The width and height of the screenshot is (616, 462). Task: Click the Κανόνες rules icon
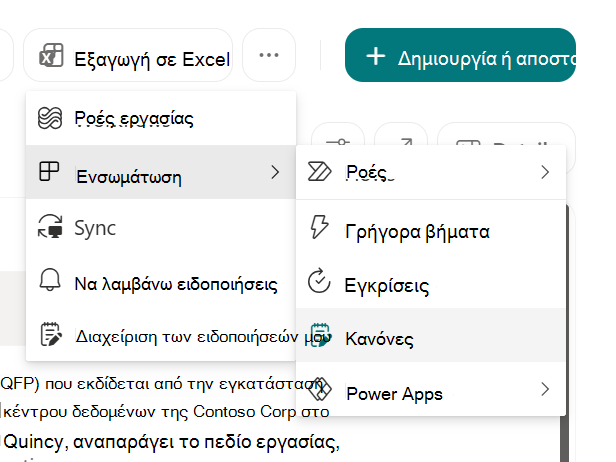coord(320,335)
